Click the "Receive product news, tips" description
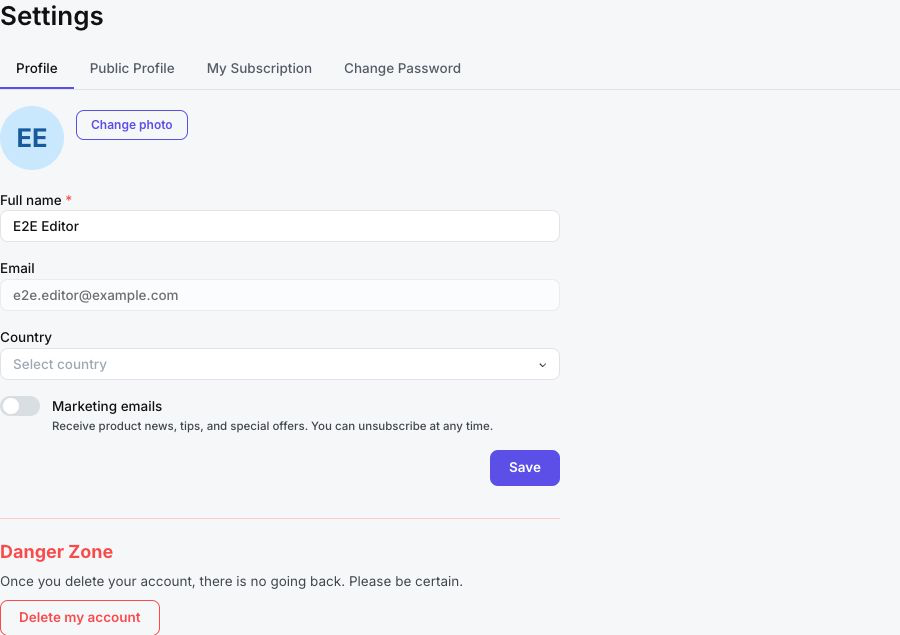Viewport: 900px width, 635px height. click(272, 426)
